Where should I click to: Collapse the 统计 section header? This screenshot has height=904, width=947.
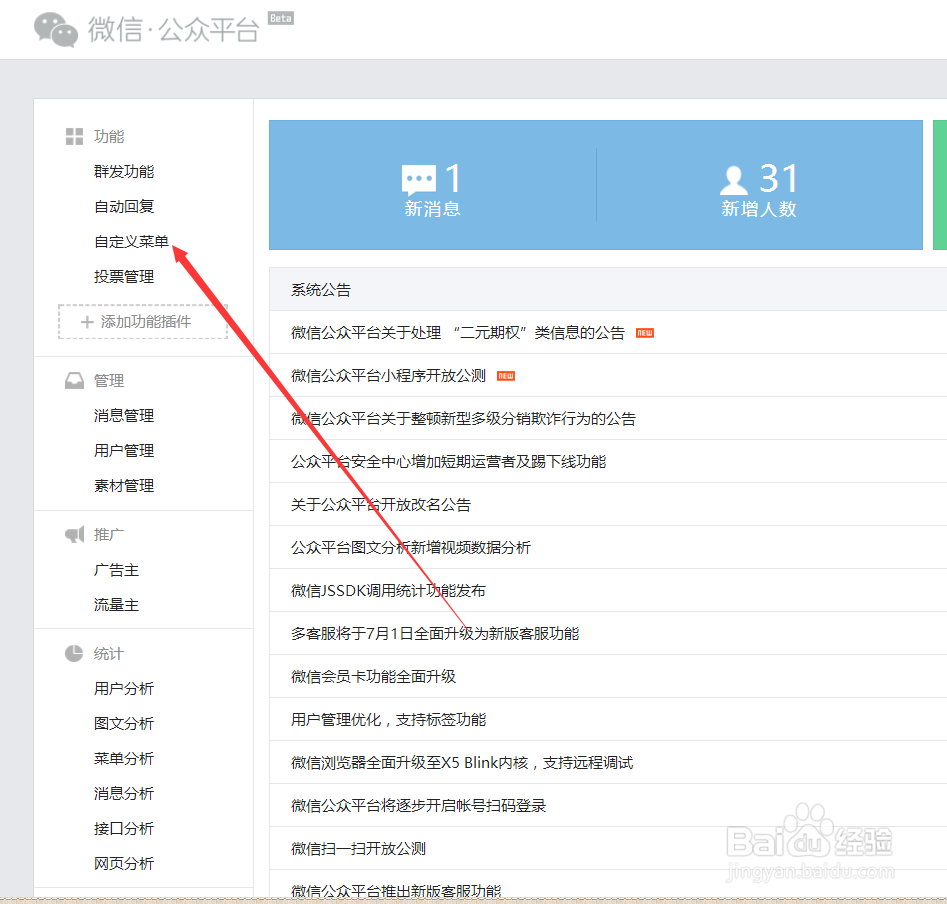[106, 653]
